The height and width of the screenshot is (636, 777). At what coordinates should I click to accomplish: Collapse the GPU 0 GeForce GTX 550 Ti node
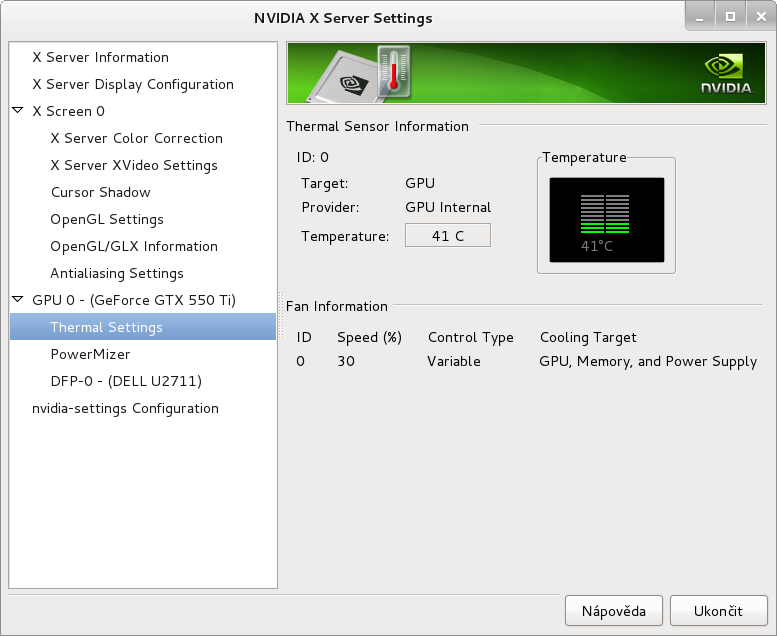tap(18, 299)
